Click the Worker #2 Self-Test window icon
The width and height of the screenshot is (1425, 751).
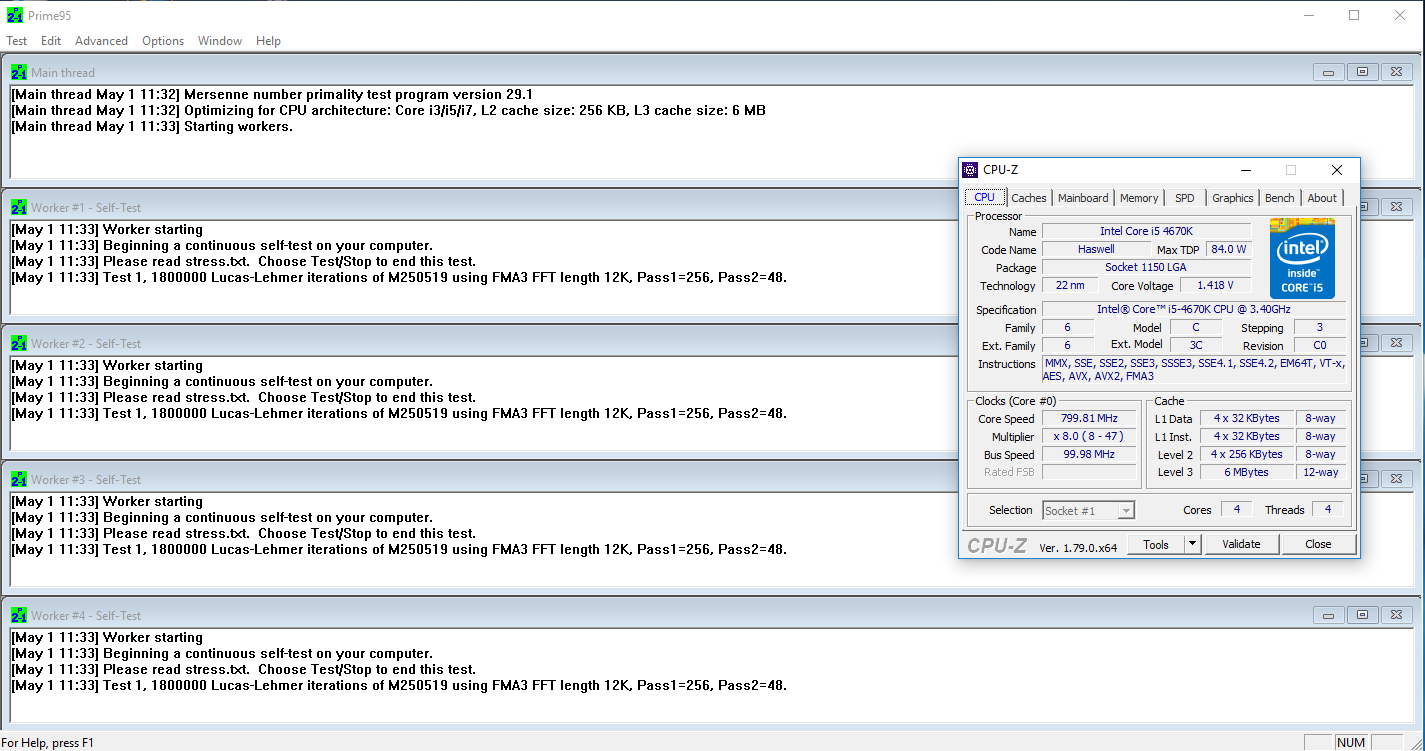[19, 343]
